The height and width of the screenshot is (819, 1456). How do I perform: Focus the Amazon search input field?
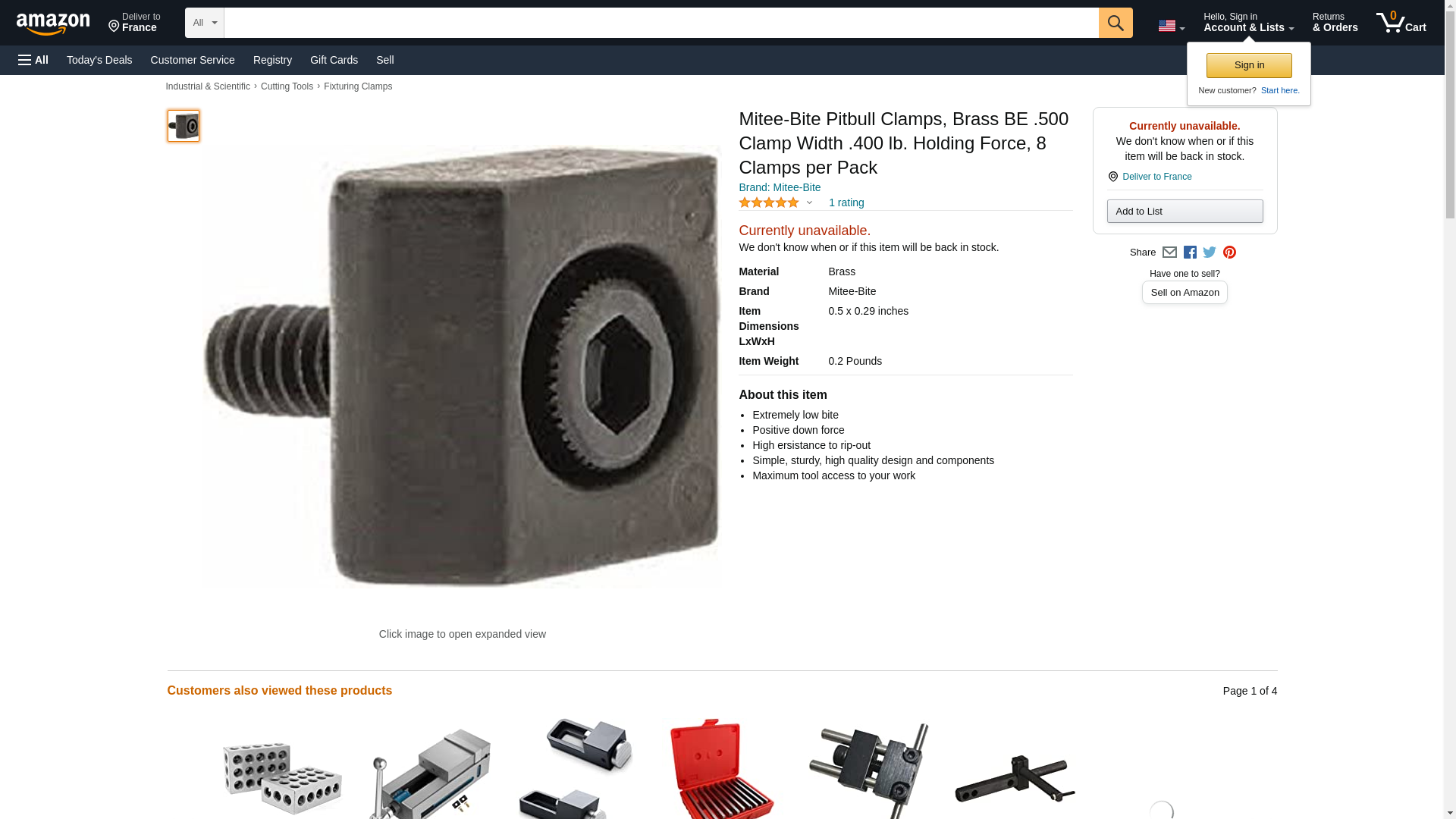(x=661, y=23)
